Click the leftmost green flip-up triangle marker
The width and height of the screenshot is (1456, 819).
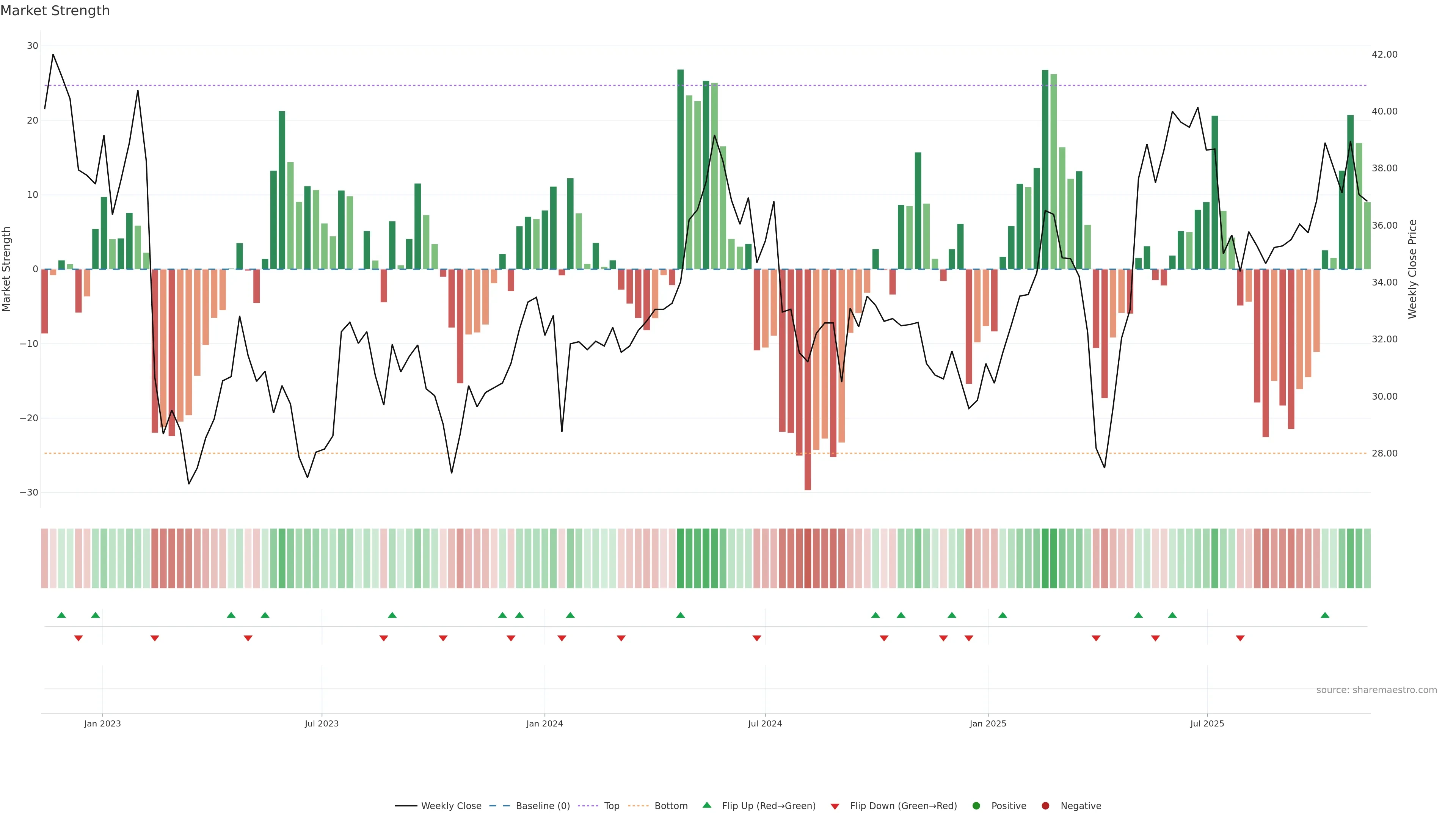(x=61, y=615)
